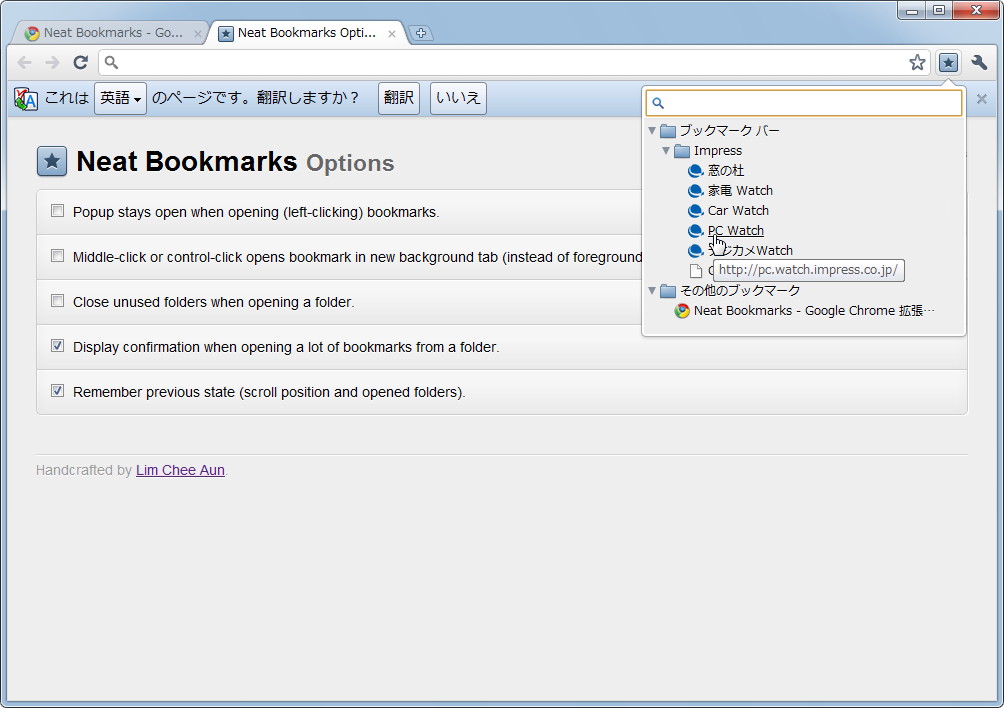Screen dimensions: 1004x708
Task: Open the PC Watch bookmark favicon
Action: tap(695, 230)
